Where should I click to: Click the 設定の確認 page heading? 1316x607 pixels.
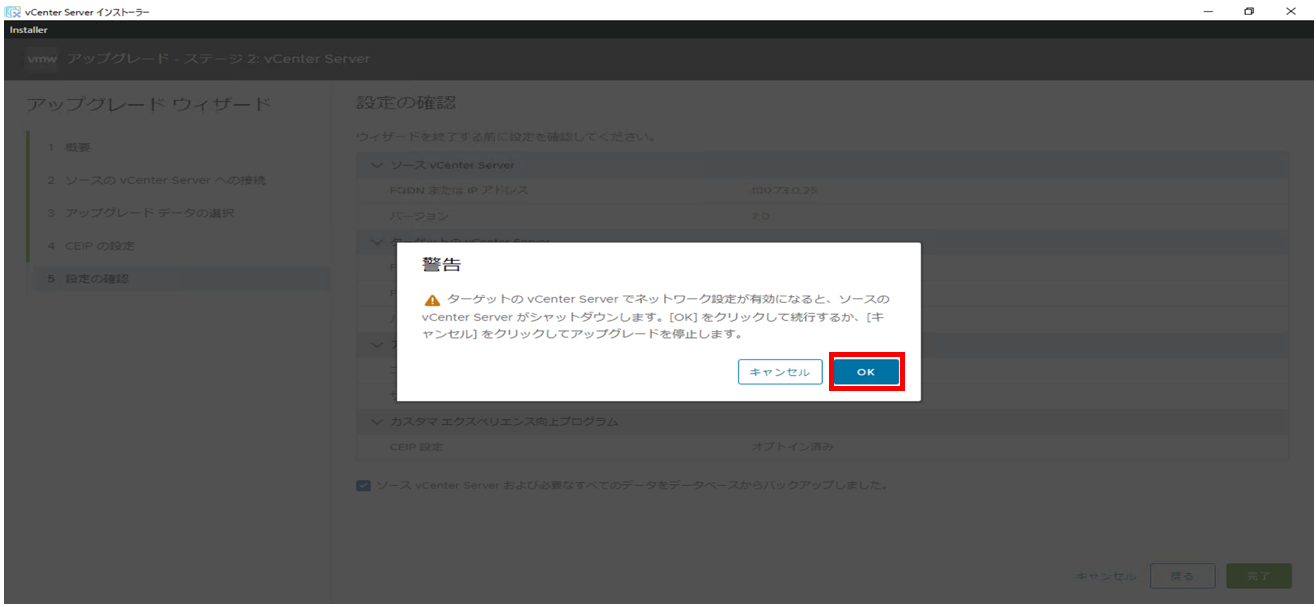[407, 103]
